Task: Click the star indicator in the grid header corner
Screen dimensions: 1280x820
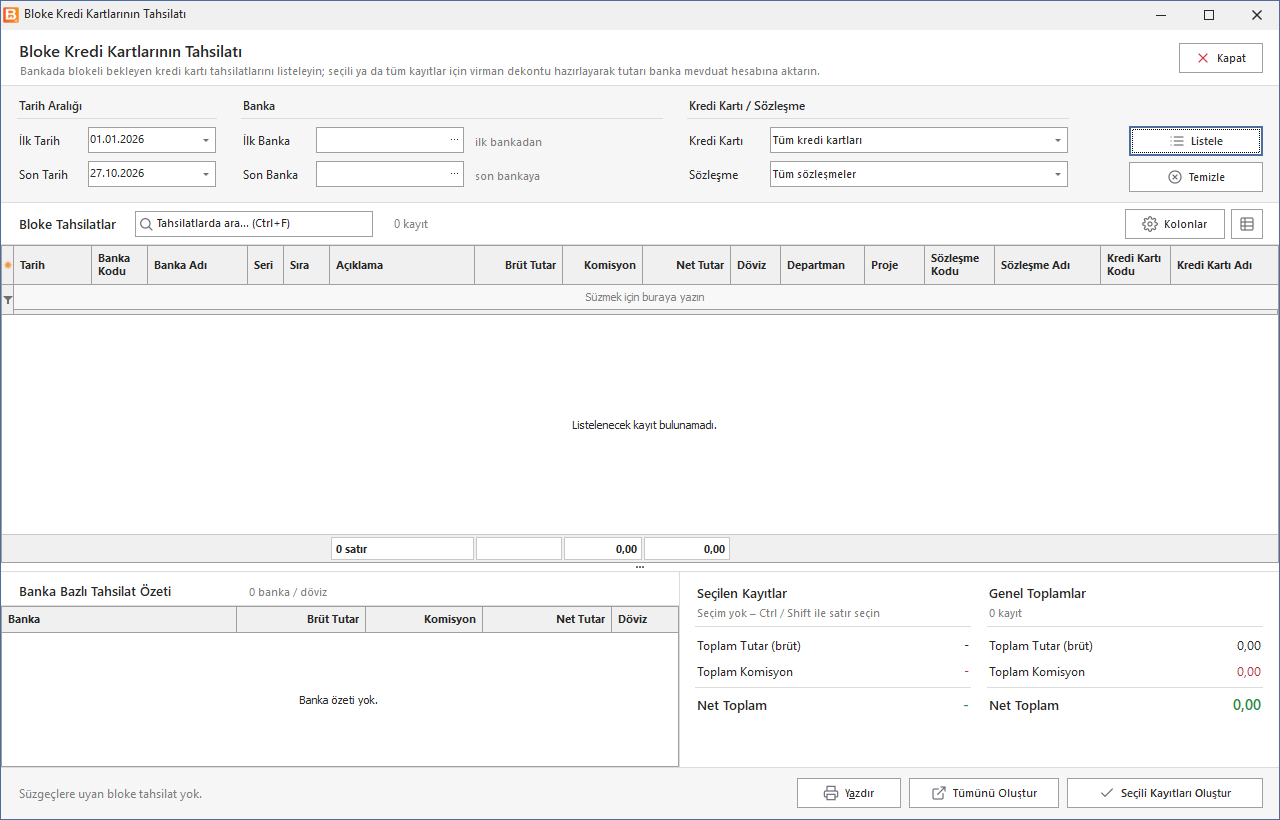Action: 8,265
